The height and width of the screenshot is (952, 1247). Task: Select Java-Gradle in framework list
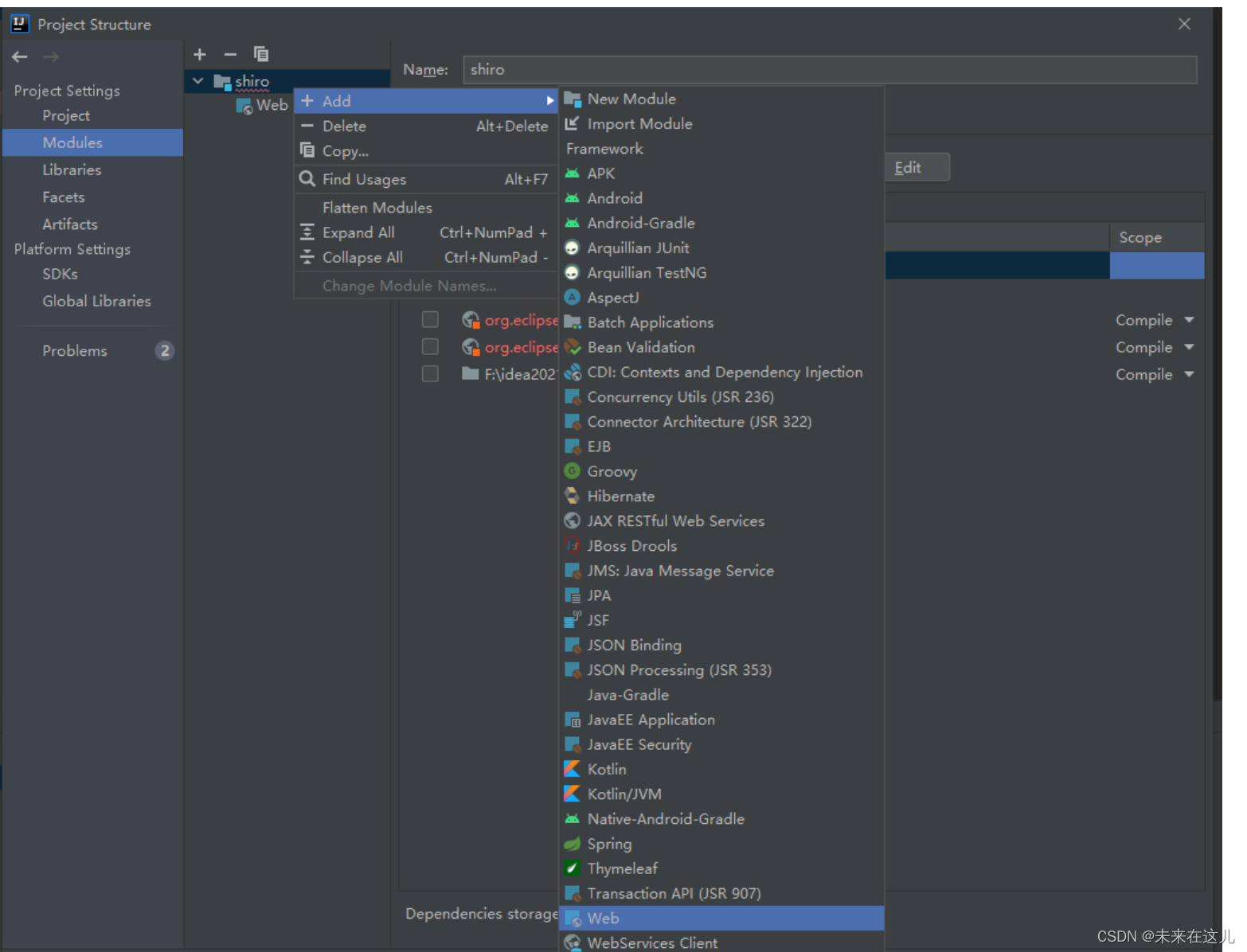point(721,695)
